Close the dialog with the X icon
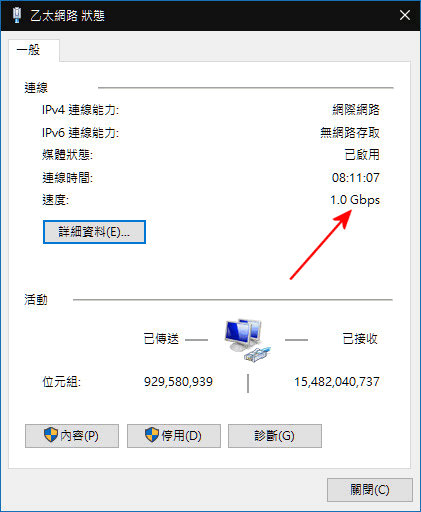 405,15
